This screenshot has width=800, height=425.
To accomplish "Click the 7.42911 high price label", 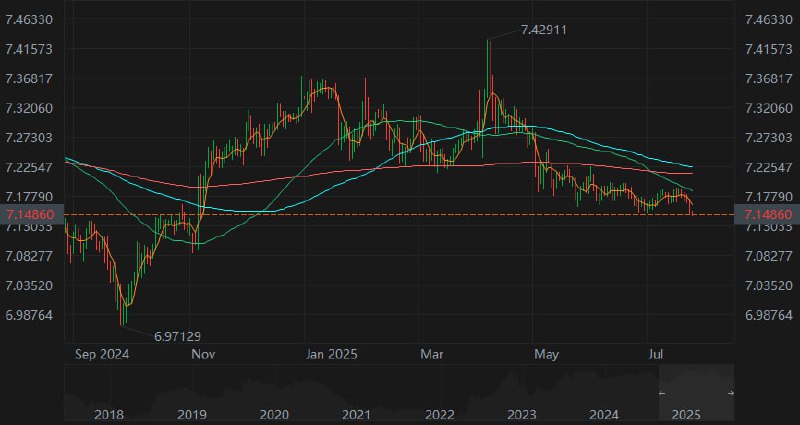I will (x=544, y=30).
